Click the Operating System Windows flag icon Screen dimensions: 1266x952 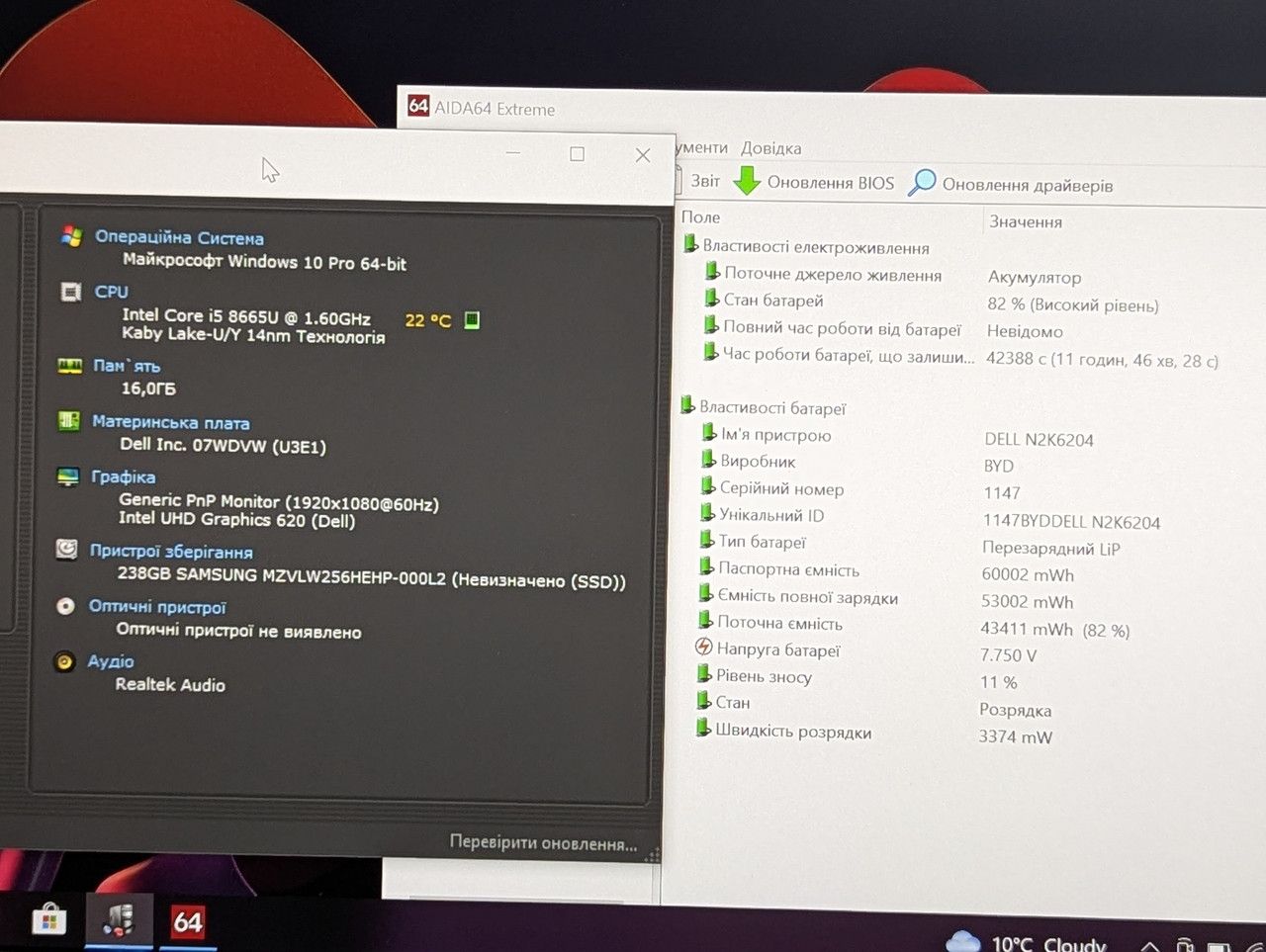click(x=71, y=236)
